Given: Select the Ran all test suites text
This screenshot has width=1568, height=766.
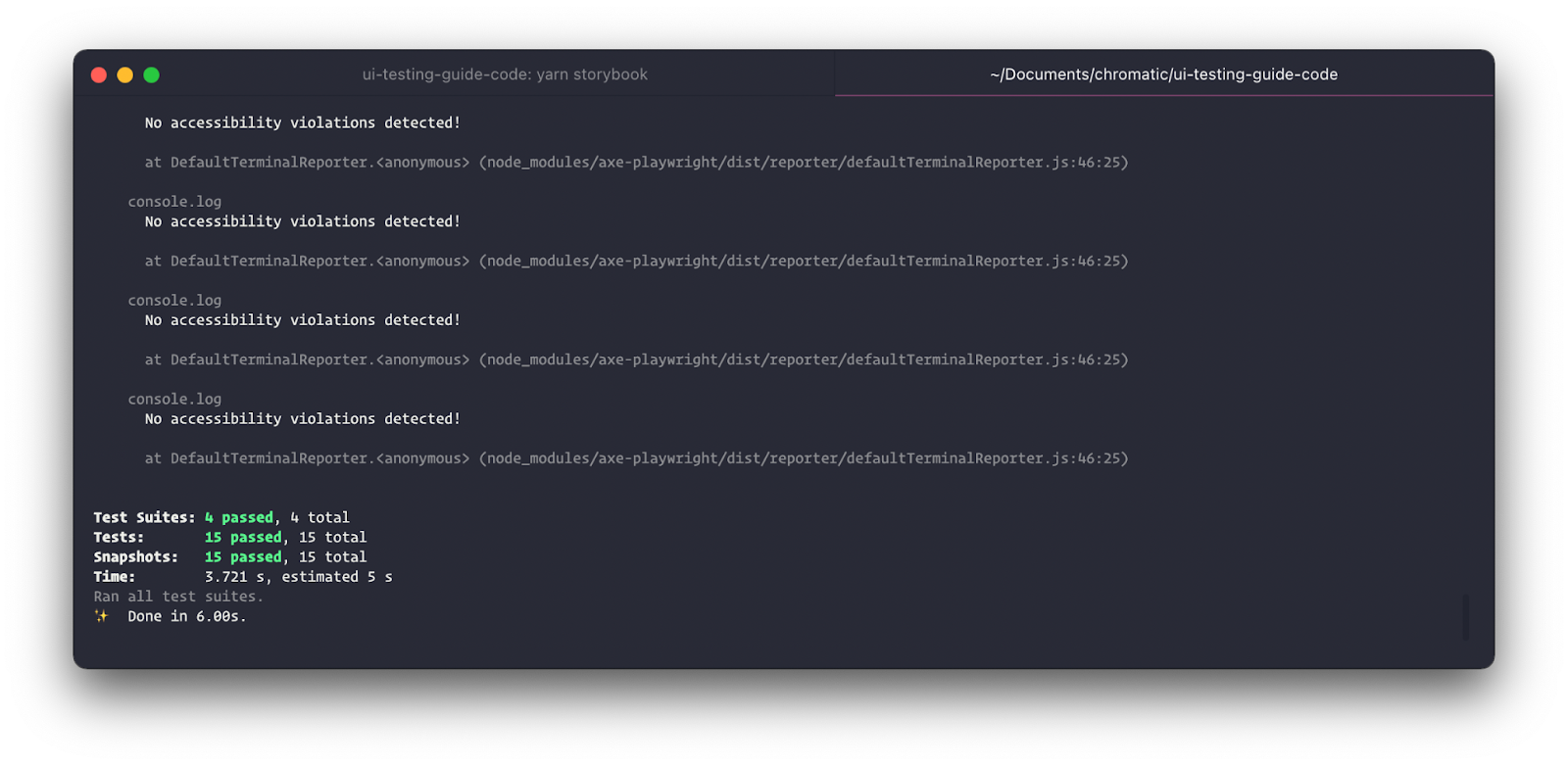Looking at the screenshot, I should pos(177,596).
